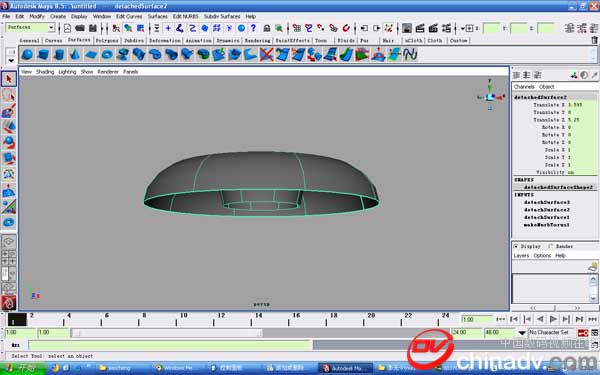Open the Edit NURBS menu
Screen dimensions: 600x375
tap(186, 16)
